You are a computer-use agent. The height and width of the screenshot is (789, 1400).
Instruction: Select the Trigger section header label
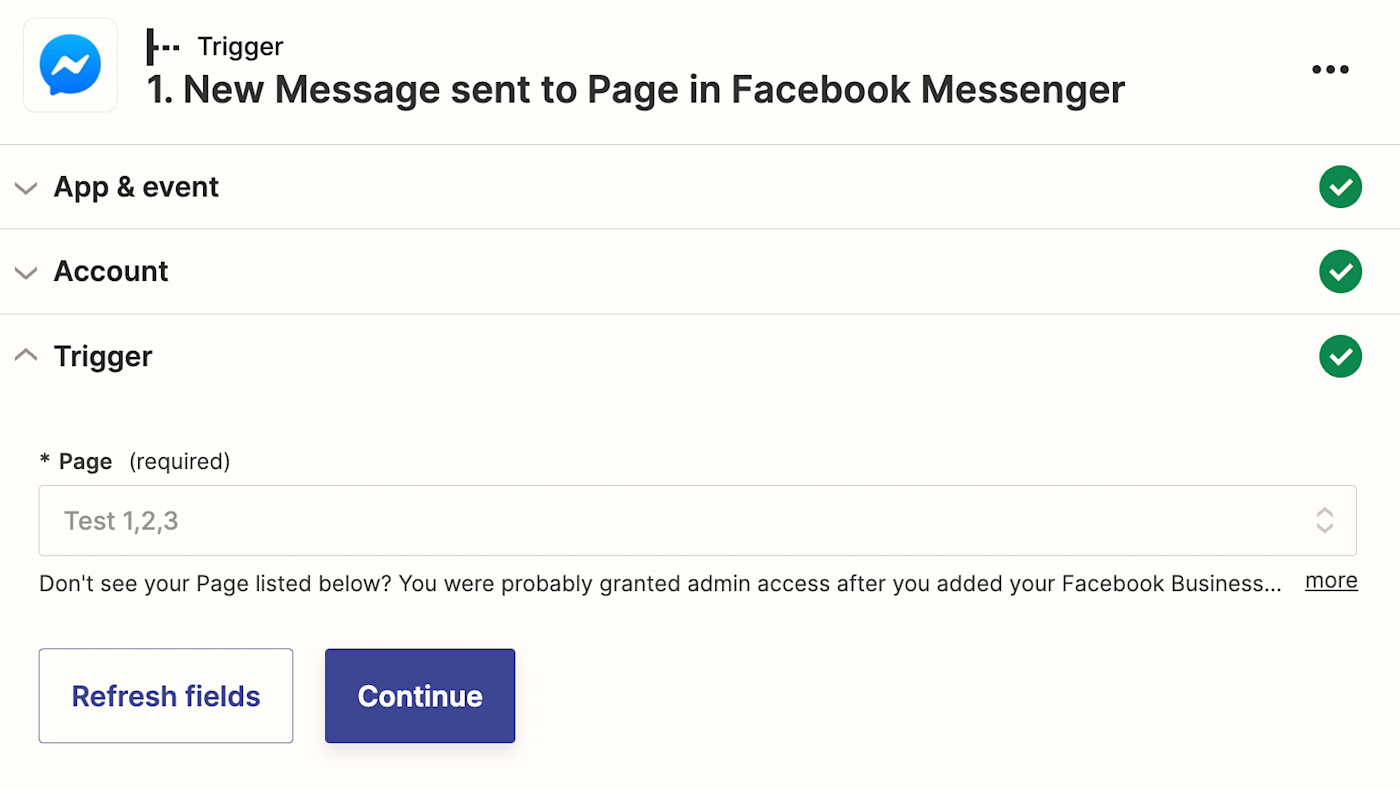point(103,356)
